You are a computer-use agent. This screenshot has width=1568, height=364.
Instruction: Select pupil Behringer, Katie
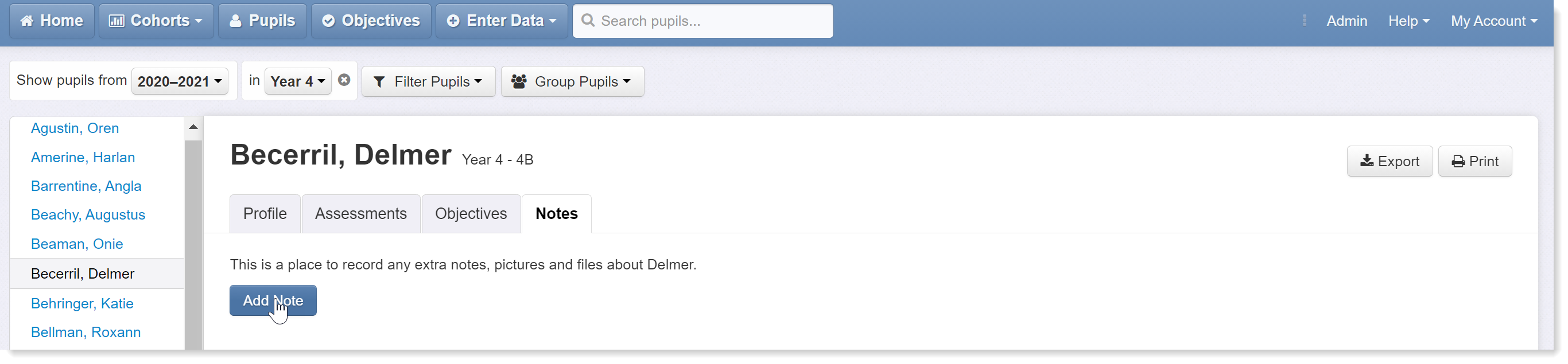82,303
